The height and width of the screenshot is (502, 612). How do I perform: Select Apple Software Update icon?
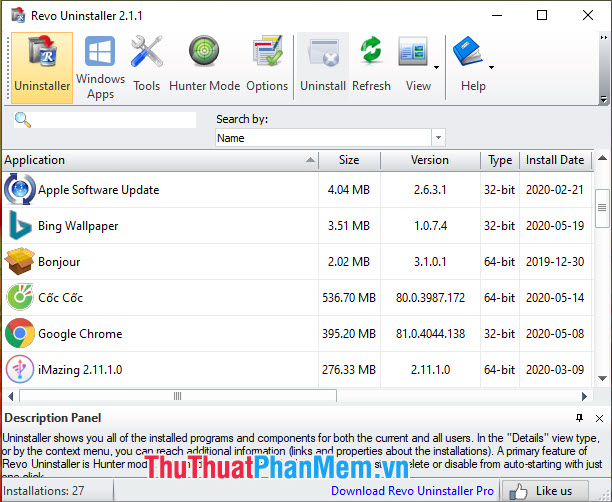(20, 189)
